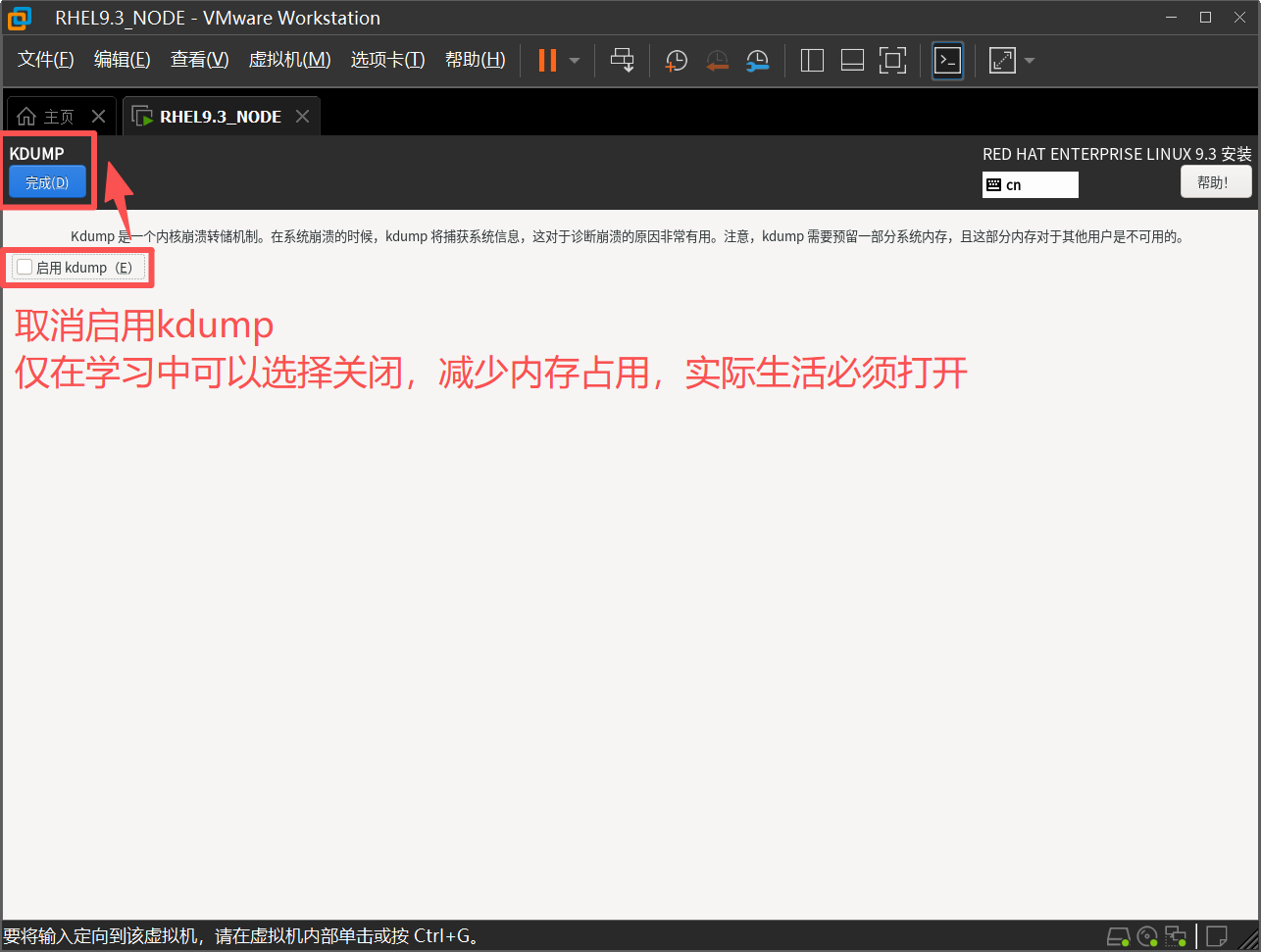Click the CD/DVD drive status icon
The width and height of the screenshot is (1261, 952).
point(1147,935)
